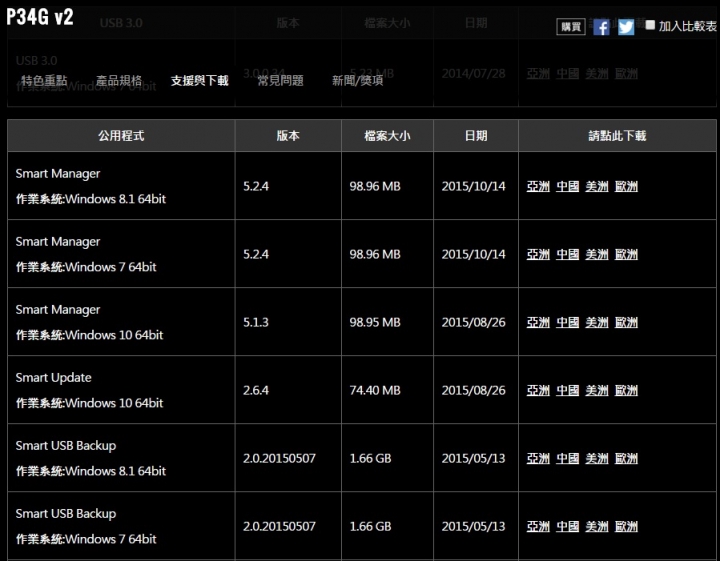Tick the 加入比較表 checkbox
Image resolution: width=720 pixels, height=561 pixels.
(650, 25)
